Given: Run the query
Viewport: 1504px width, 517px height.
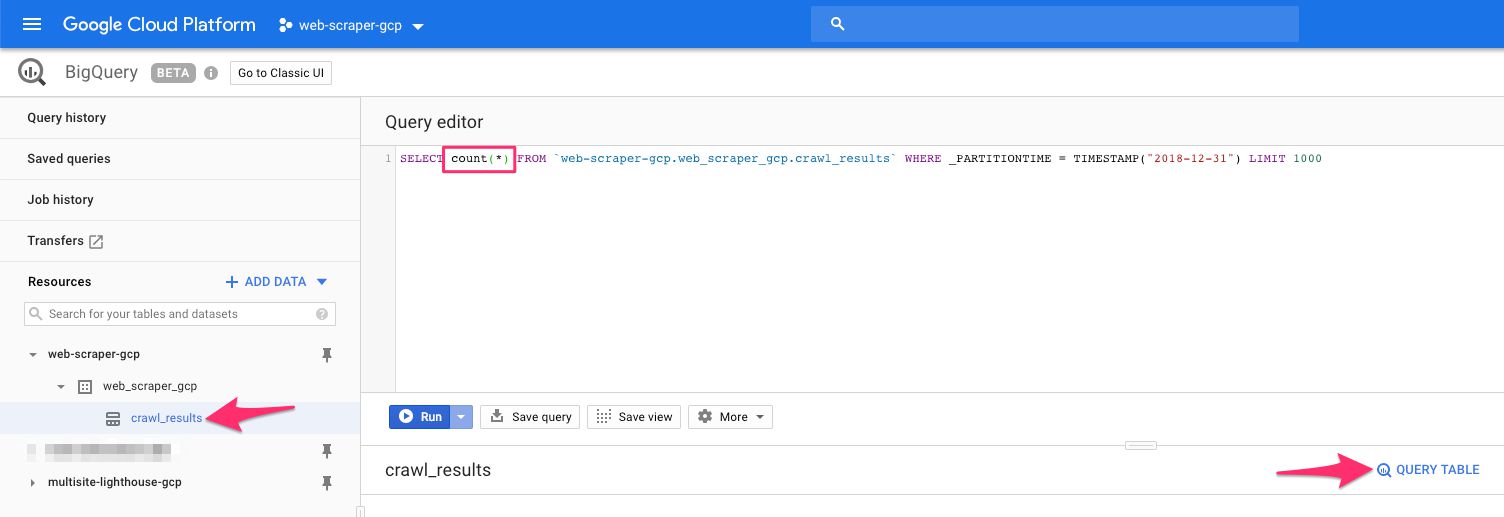Looking at the screenshot, I should coord(420,417).
